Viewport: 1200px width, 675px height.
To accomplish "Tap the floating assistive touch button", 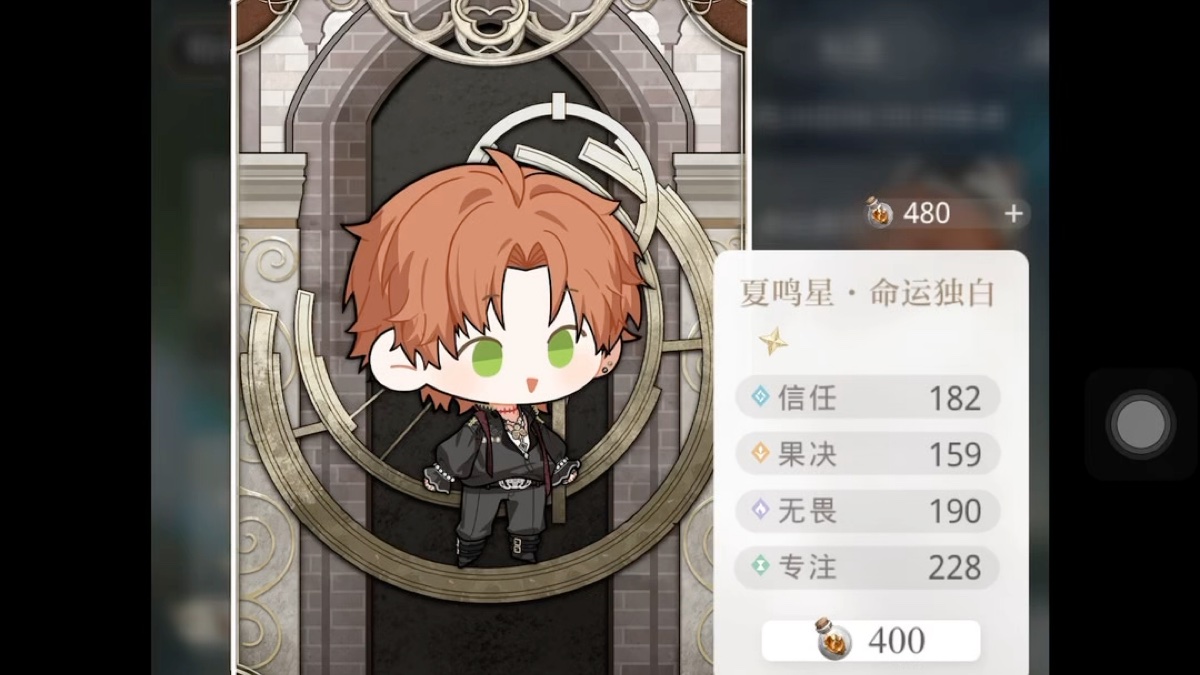I will click(1141, 425).
